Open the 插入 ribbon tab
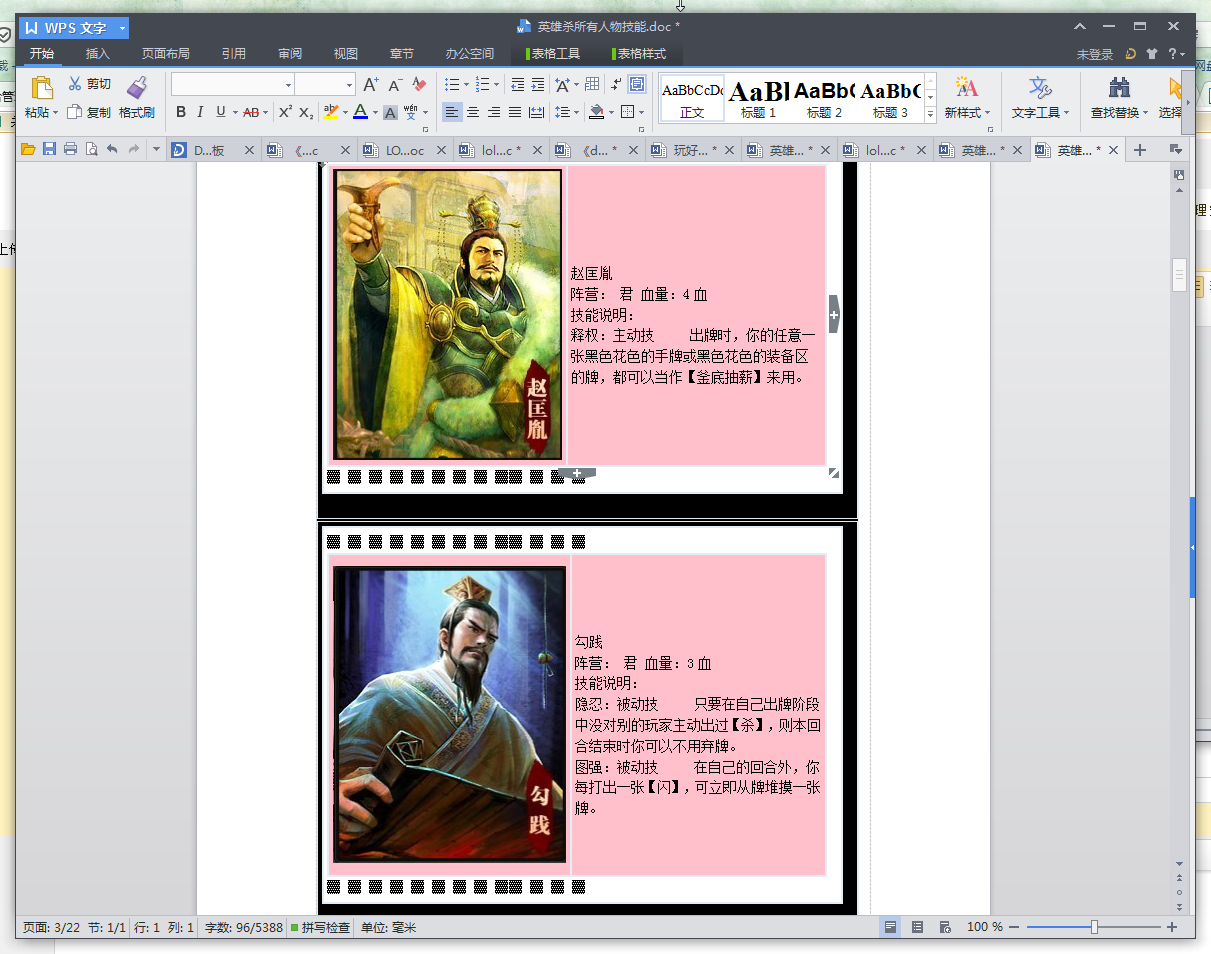1211x954 pixels. [x=98, y=54]
